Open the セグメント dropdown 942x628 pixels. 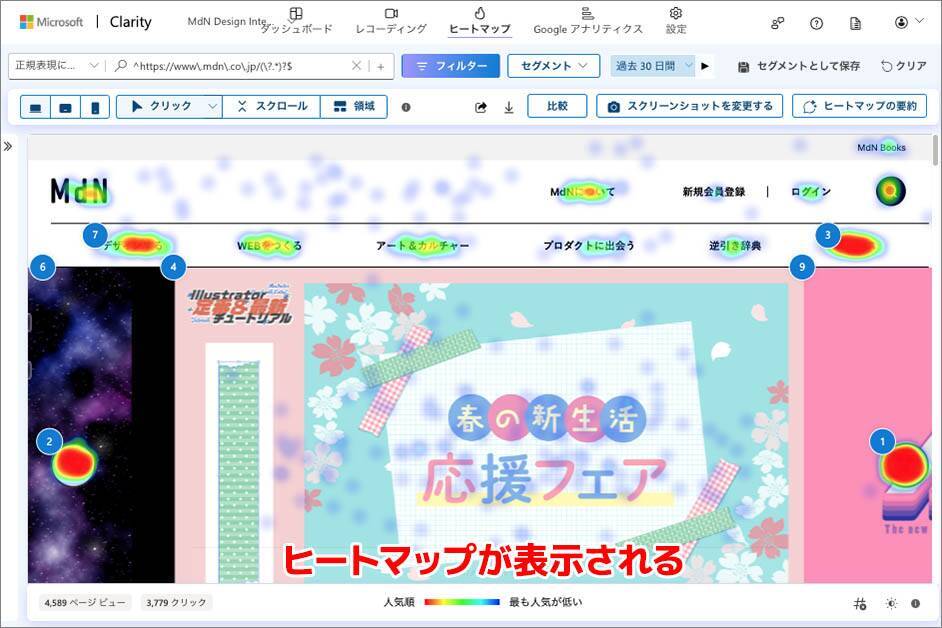[553, 66]
